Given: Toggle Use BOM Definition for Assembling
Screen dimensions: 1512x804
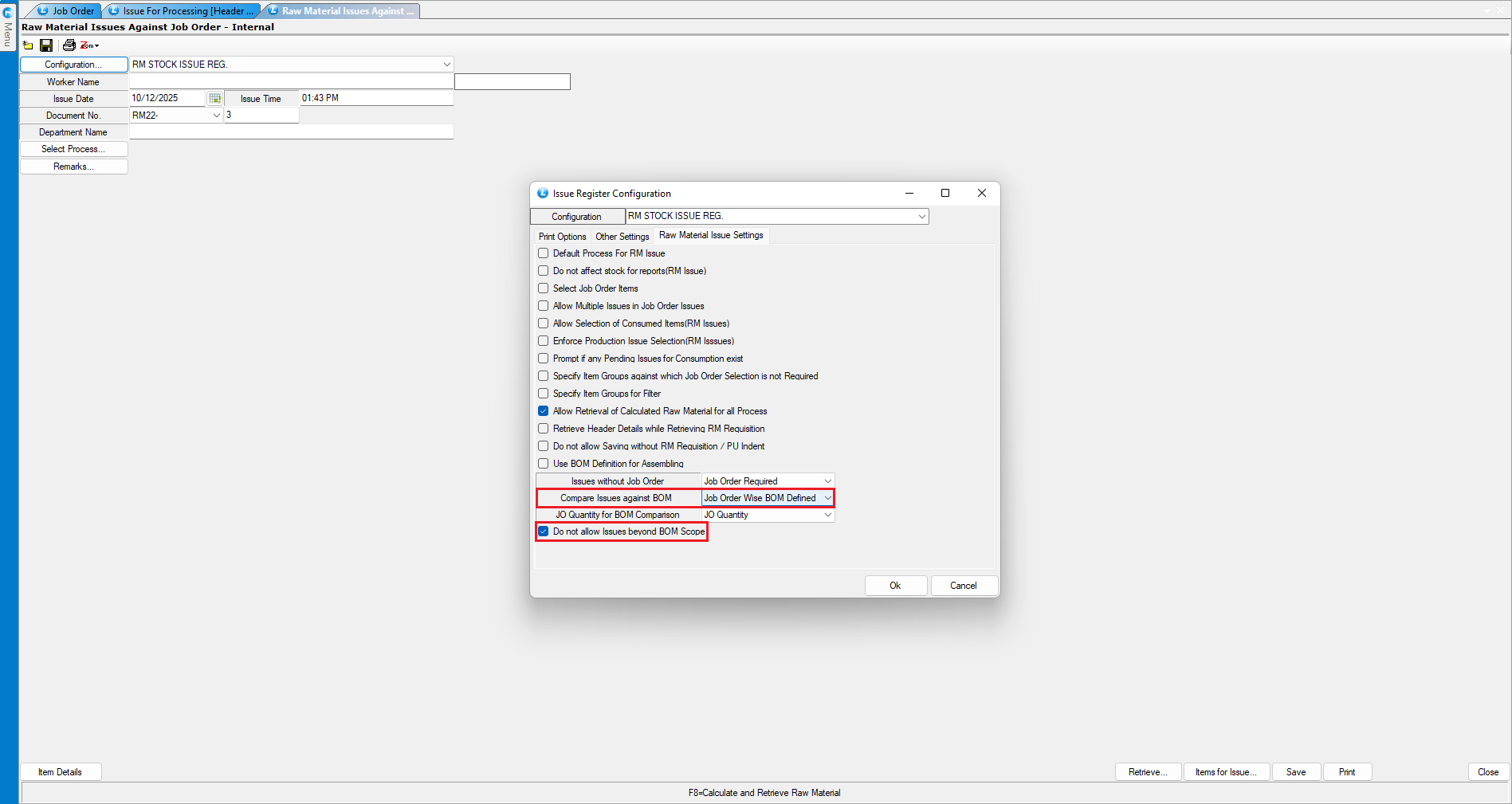Looking at the screenshot, I should coord(544,464).
